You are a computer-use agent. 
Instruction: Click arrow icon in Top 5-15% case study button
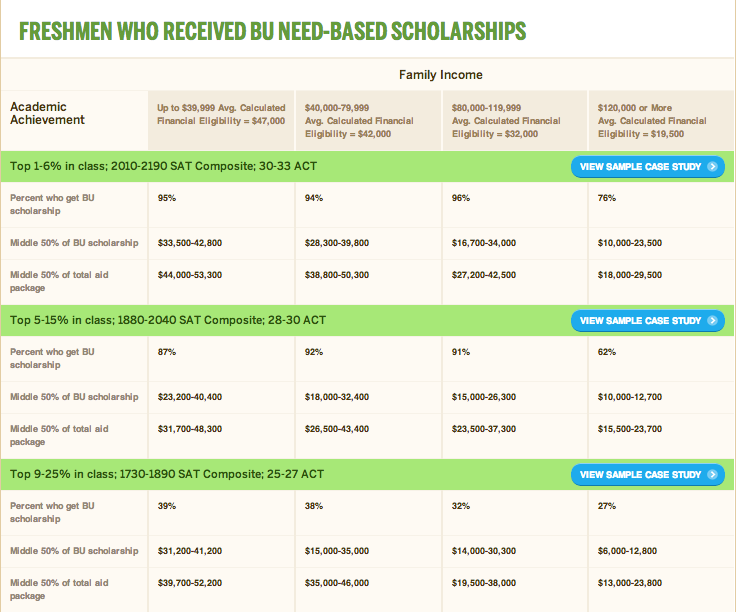[x=712, y=321]
